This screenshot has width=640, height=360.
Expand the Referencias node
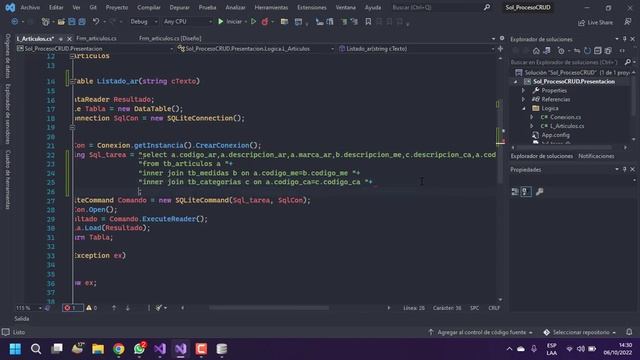pos(524,100)
